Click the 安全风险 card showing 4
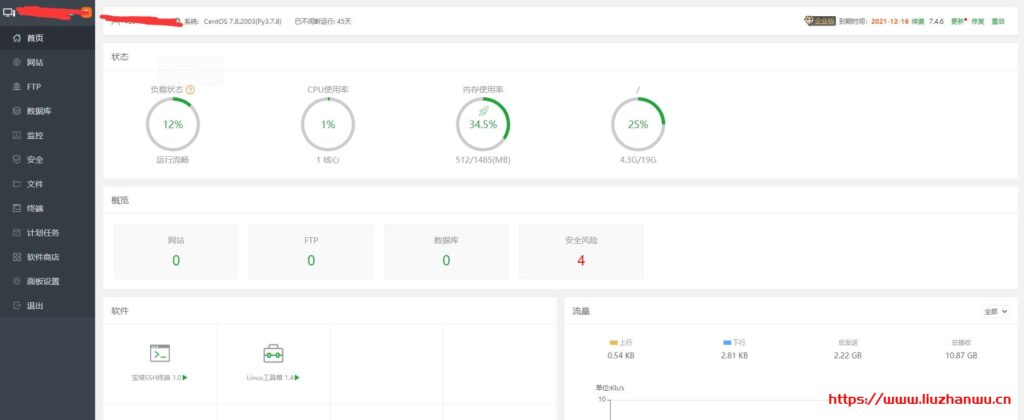 click(580, 251)
